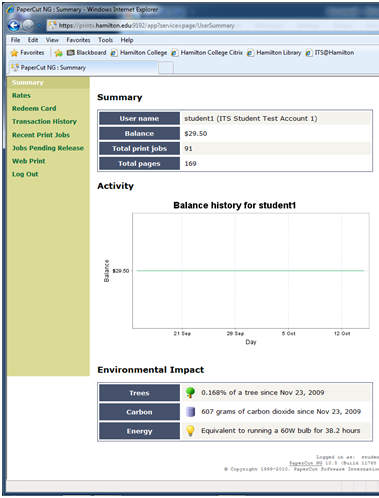
Task: Open the Edit menu
Action: pos(33,40)
